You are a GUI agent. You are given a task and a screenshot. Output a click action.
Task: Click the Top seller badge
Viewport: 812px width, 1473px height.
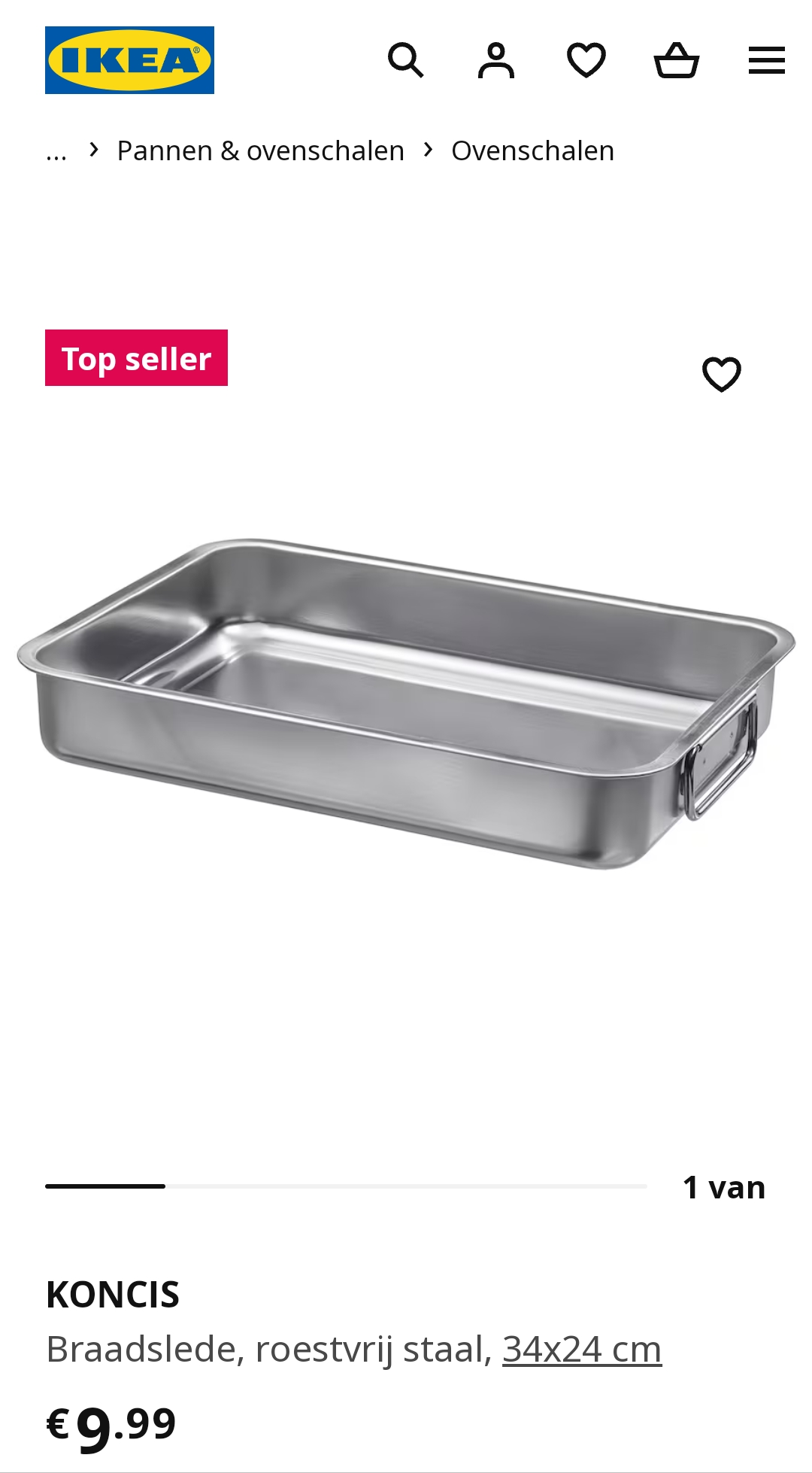(x=136, y=358)
